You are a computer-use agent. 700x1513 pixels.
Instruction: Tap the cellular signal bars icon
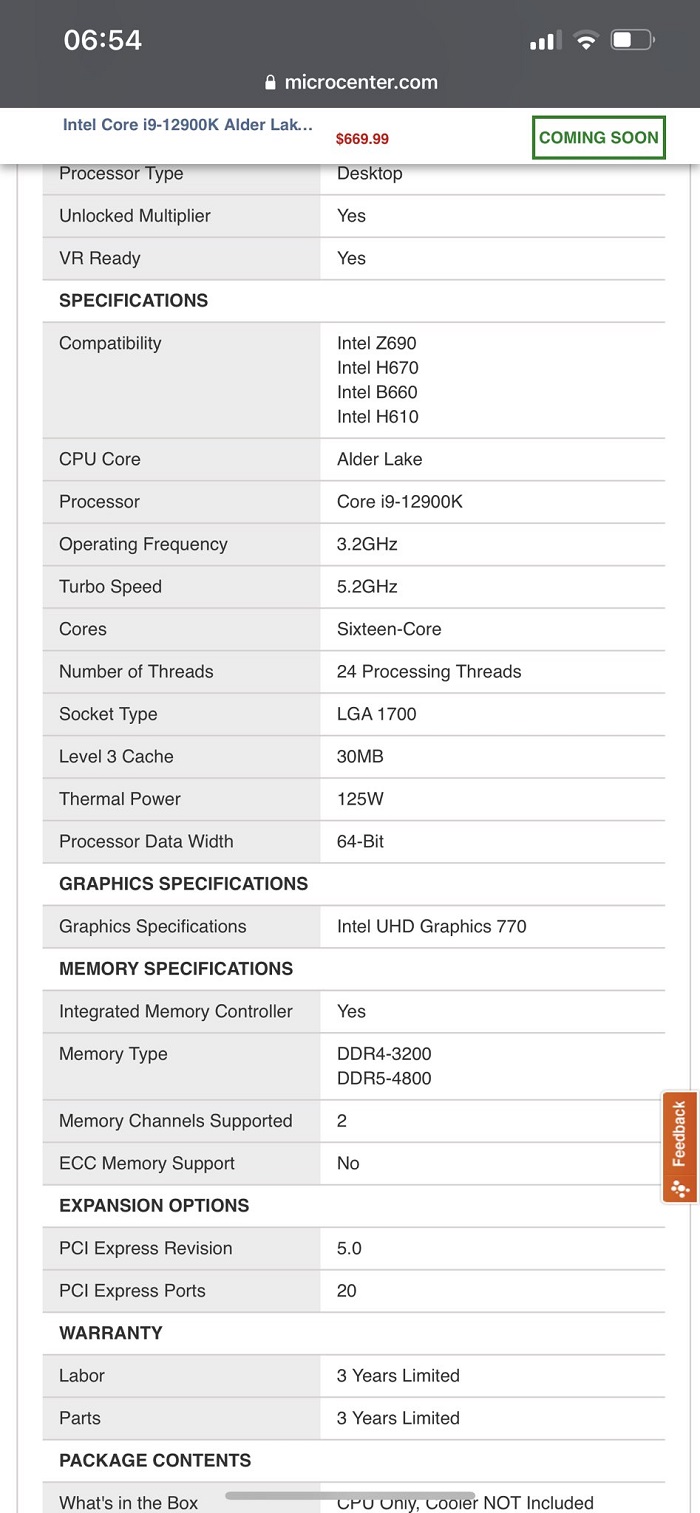(543, 41)
